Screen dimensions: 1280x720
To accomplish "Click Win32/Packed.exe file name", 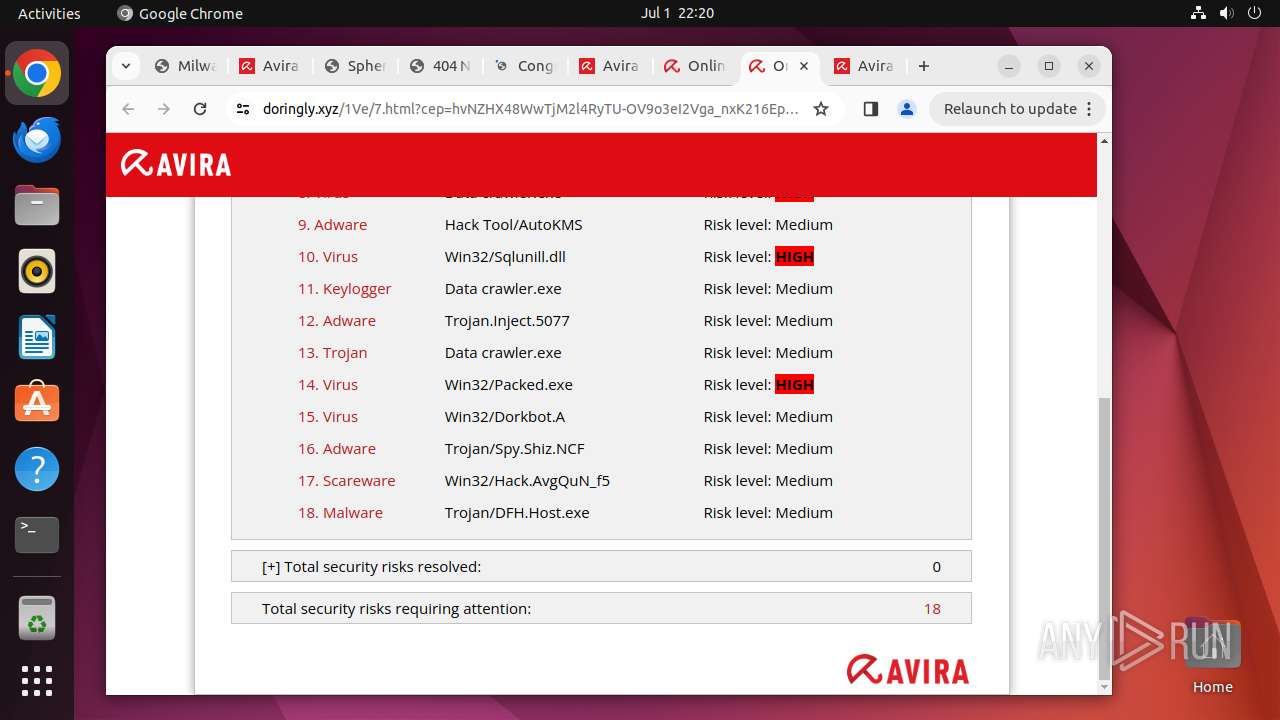I will coord(508,384).
